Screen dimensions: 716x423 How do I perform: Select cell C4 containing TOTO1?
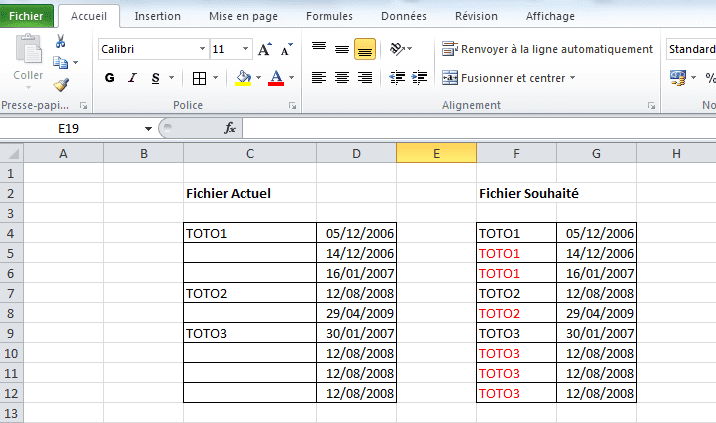[x=249, y=233]
